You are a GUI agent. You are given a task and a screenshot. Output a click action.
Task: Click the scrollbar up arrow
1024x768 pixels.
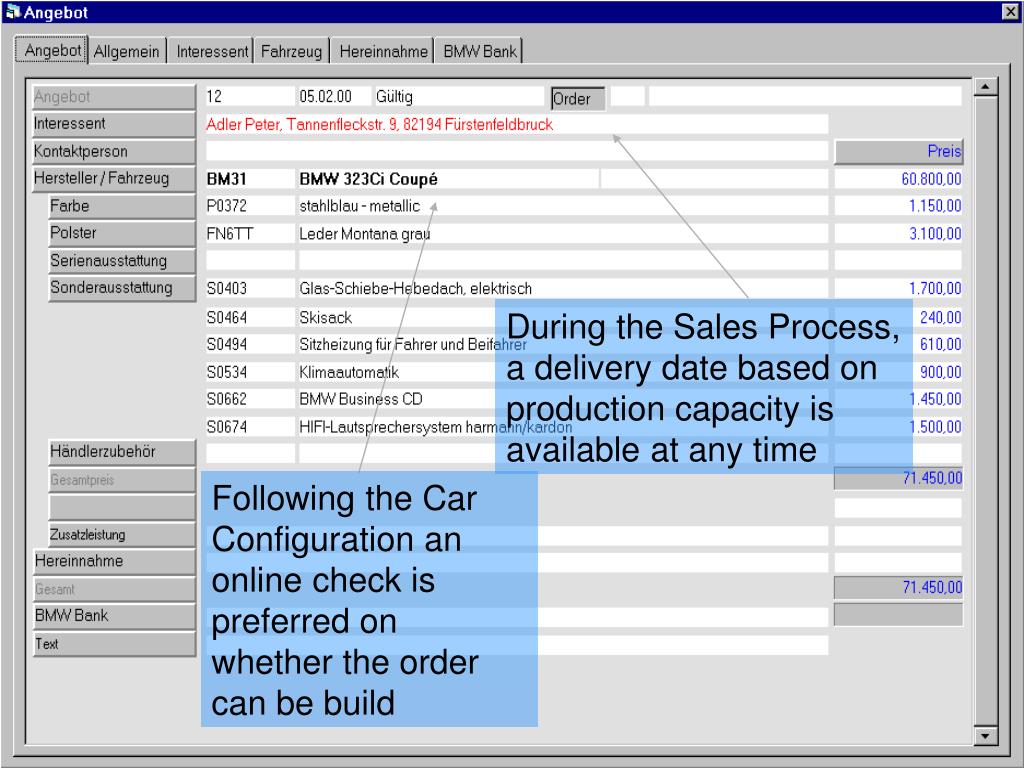click(985, 87)
